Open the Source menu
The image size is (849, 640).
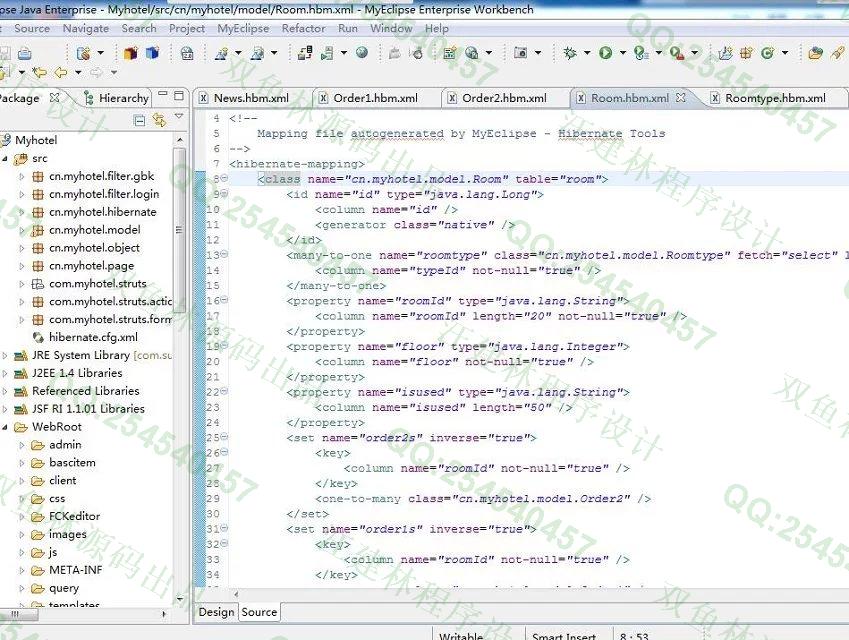coord(32,28)
